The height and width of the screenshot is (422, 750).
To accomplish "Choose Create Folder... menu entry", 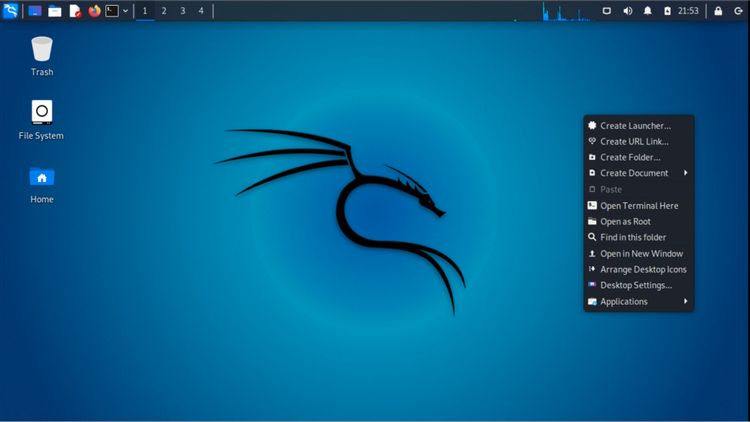I will point(639,157).
